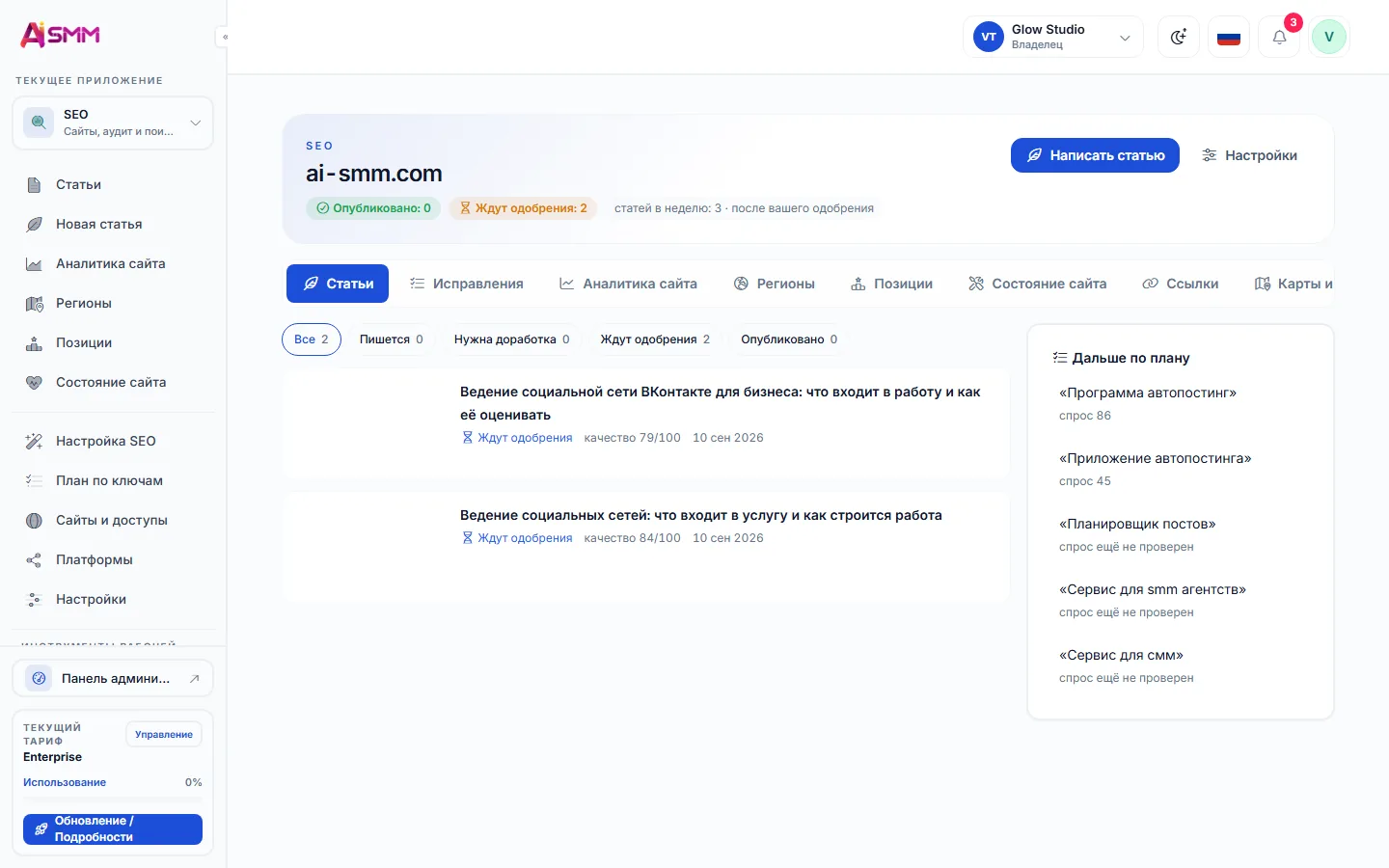Viewport: 1389px width, 868px height.
Task: Open План по ключам in the sidebar
Action: coord(113,480)
